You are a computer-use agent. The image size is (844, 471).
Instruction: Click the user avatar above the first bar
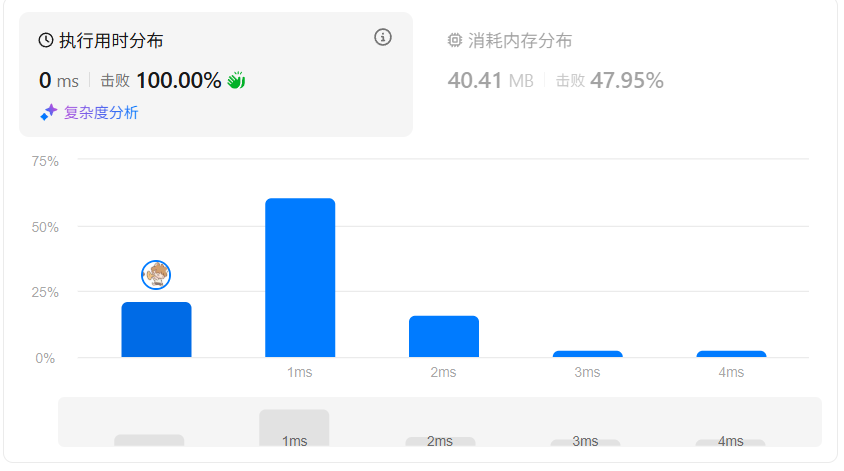click(x=156, y=275)
